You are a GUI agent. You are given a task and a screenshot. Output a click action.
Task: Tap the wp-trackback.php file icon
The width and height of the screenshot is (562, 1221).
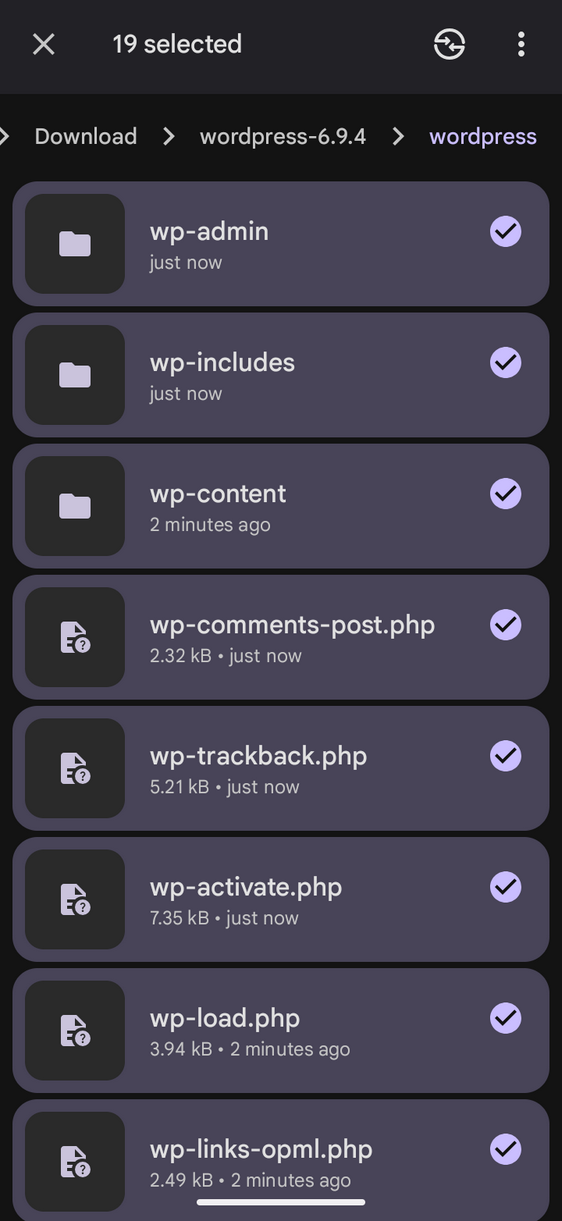pos(75,768)
